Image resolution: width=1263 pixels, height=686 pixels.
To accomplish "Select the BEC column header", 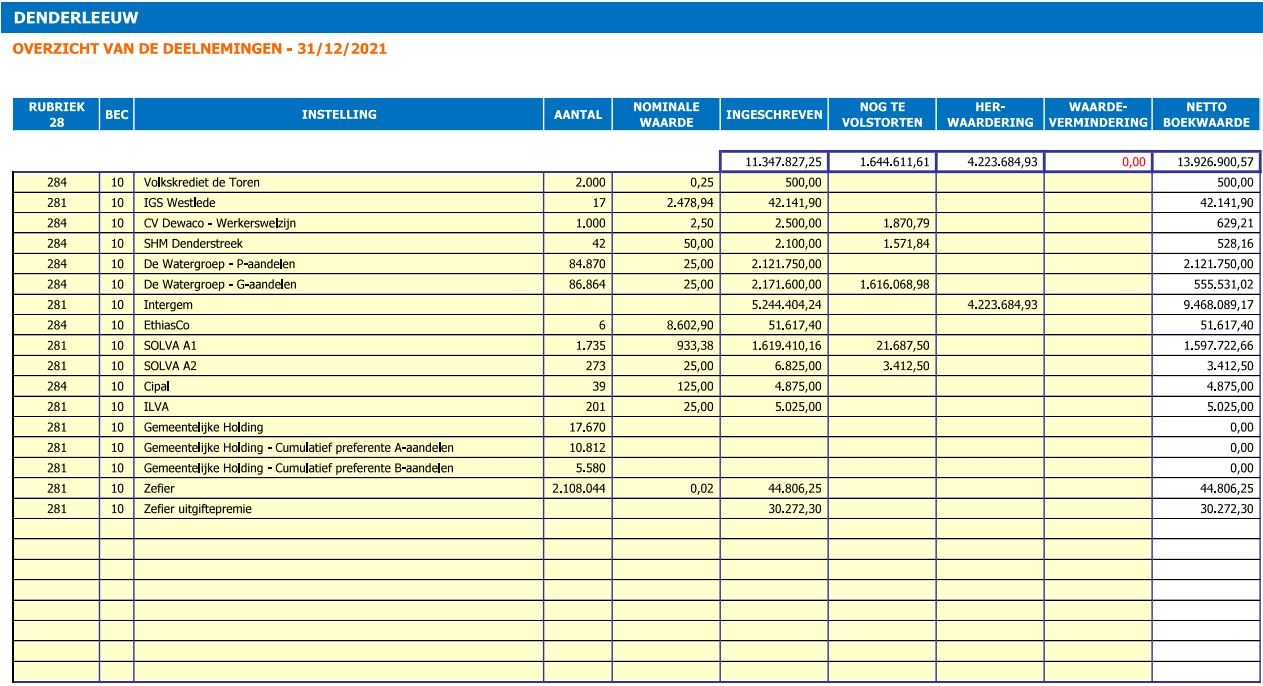I will [116, 114].
